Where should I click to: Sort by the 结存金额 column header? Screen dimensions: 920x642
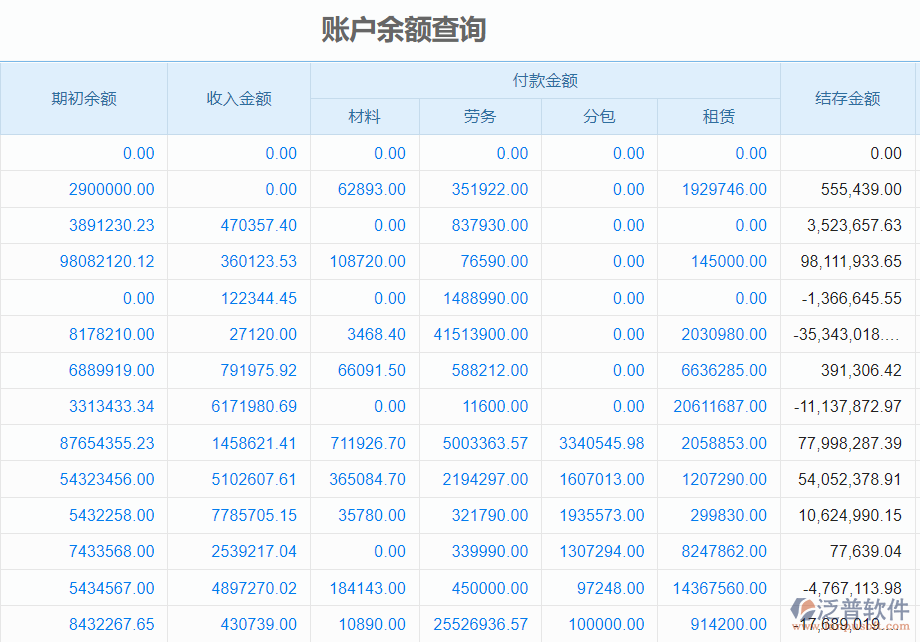click(848, 99)
